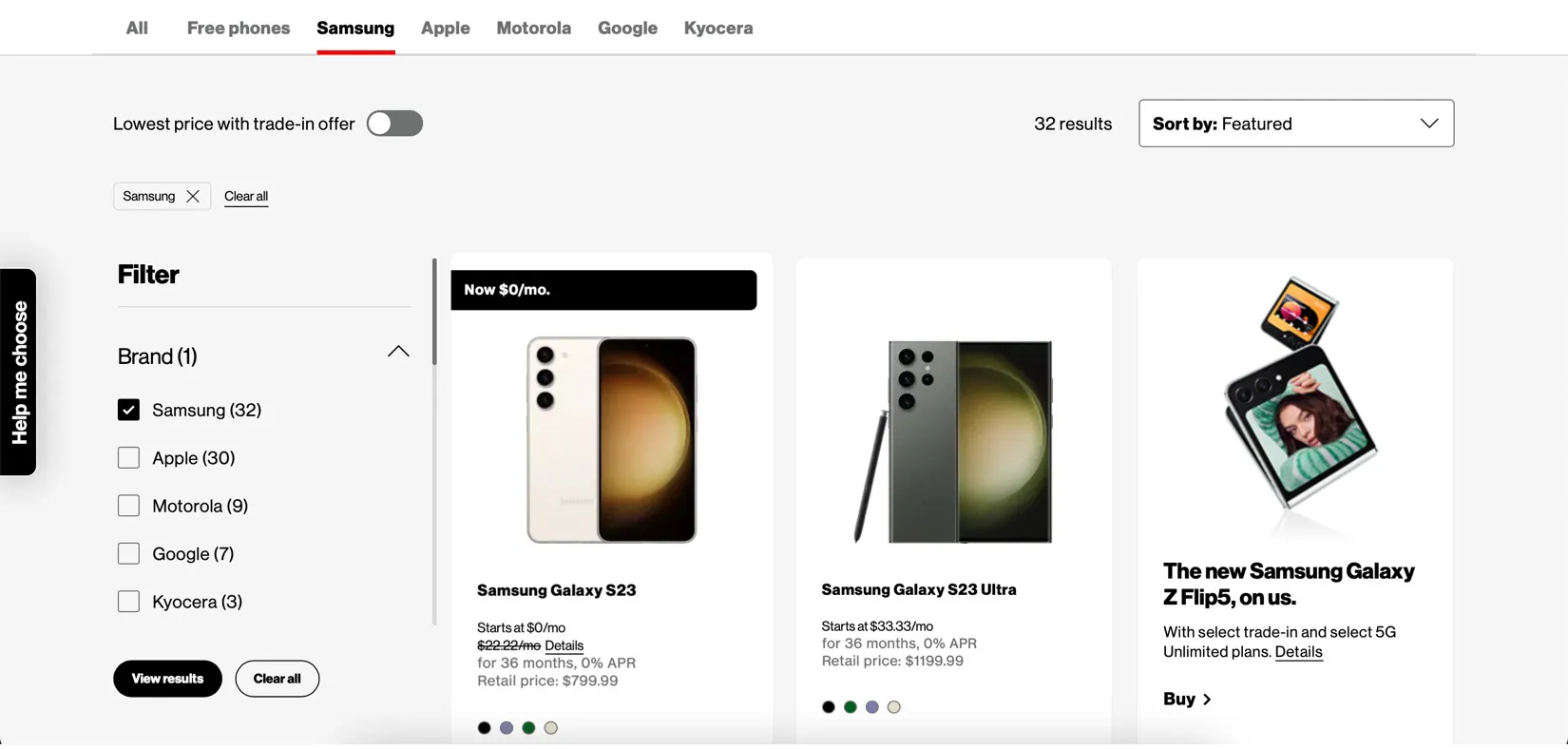The width and height of the screenshot is (1568, 749).
Task: Enable the Motorola brand checkbox
Action: point(128,506)
